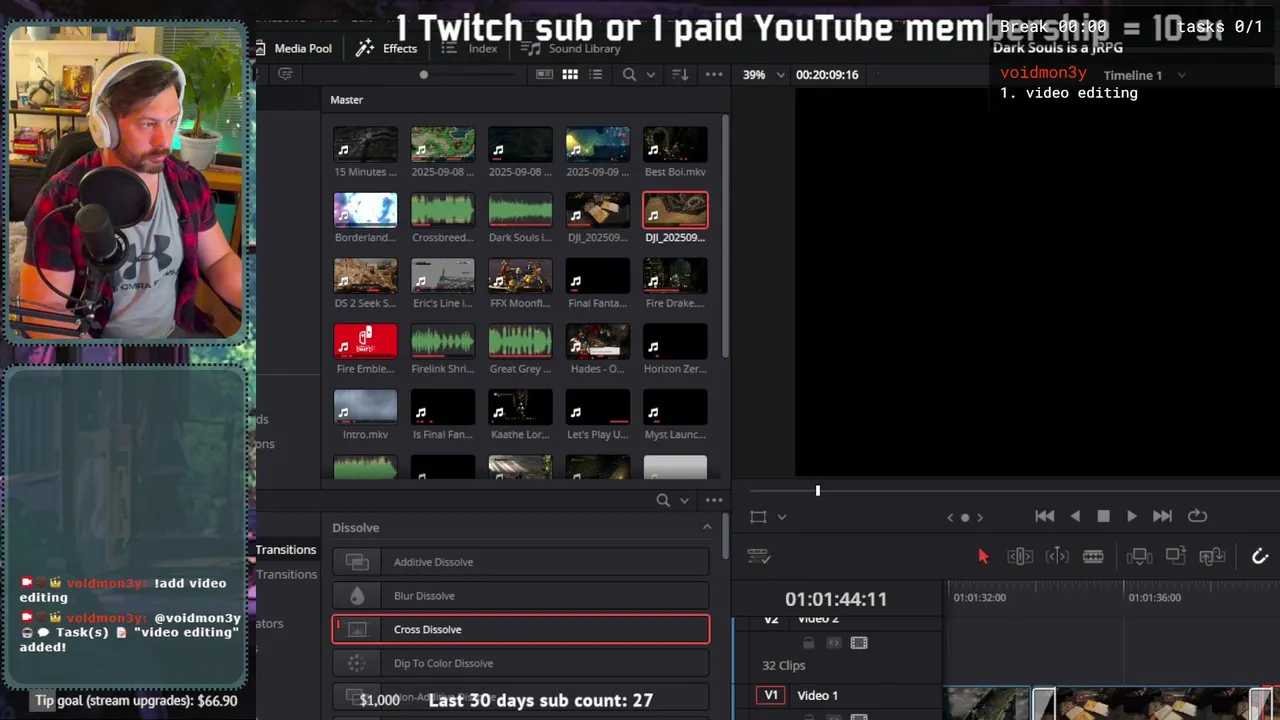Click the effects library search magnifier
1280x720 pixels.
pyautogui.click(x=663, y=500)
